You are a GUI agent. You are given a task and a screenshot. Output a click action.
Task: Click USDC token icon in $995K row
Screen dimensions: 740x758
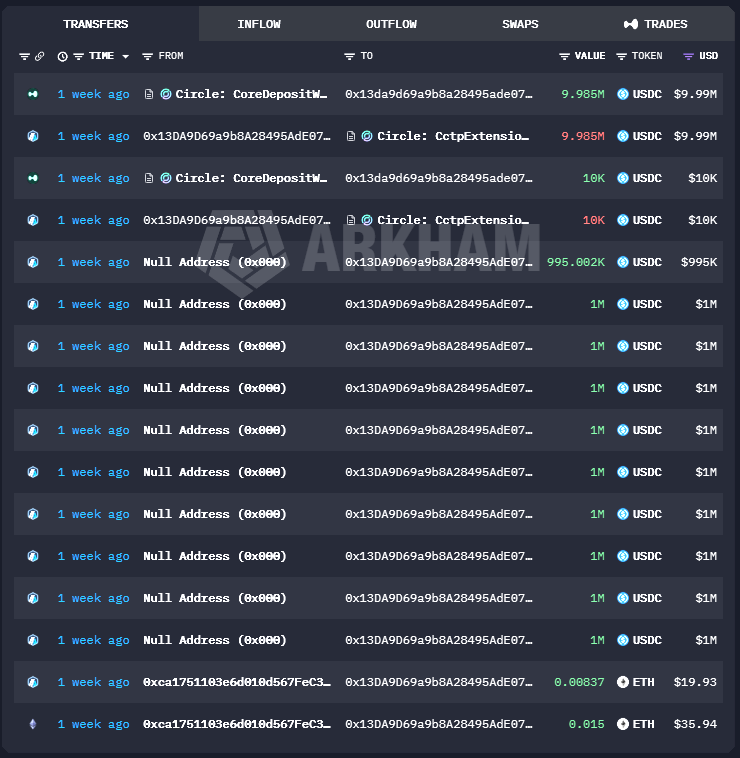click(623, 262)
